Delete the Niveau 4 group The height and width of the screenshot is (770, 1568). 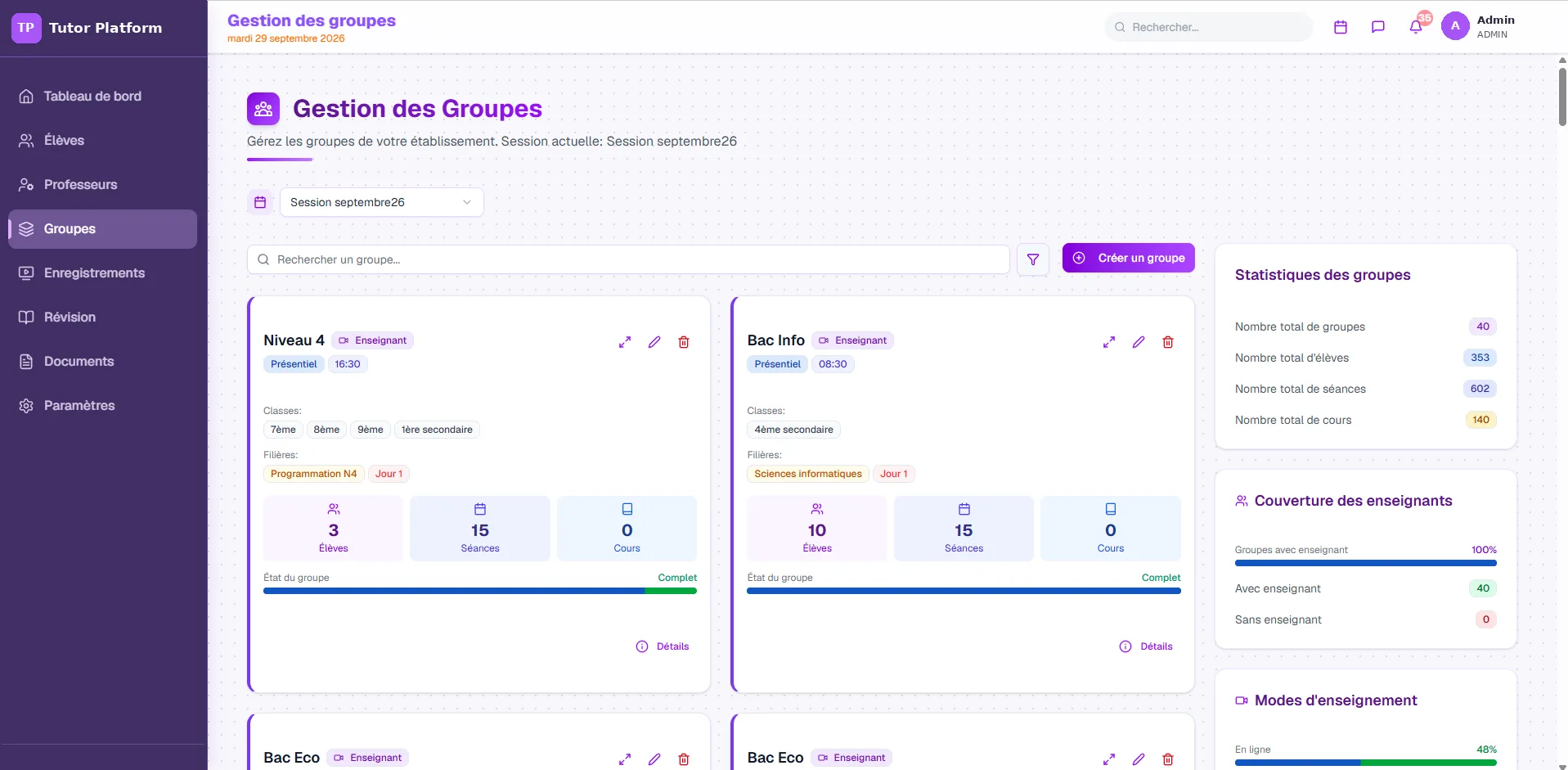pyautogui.click(x=684, y=342)
